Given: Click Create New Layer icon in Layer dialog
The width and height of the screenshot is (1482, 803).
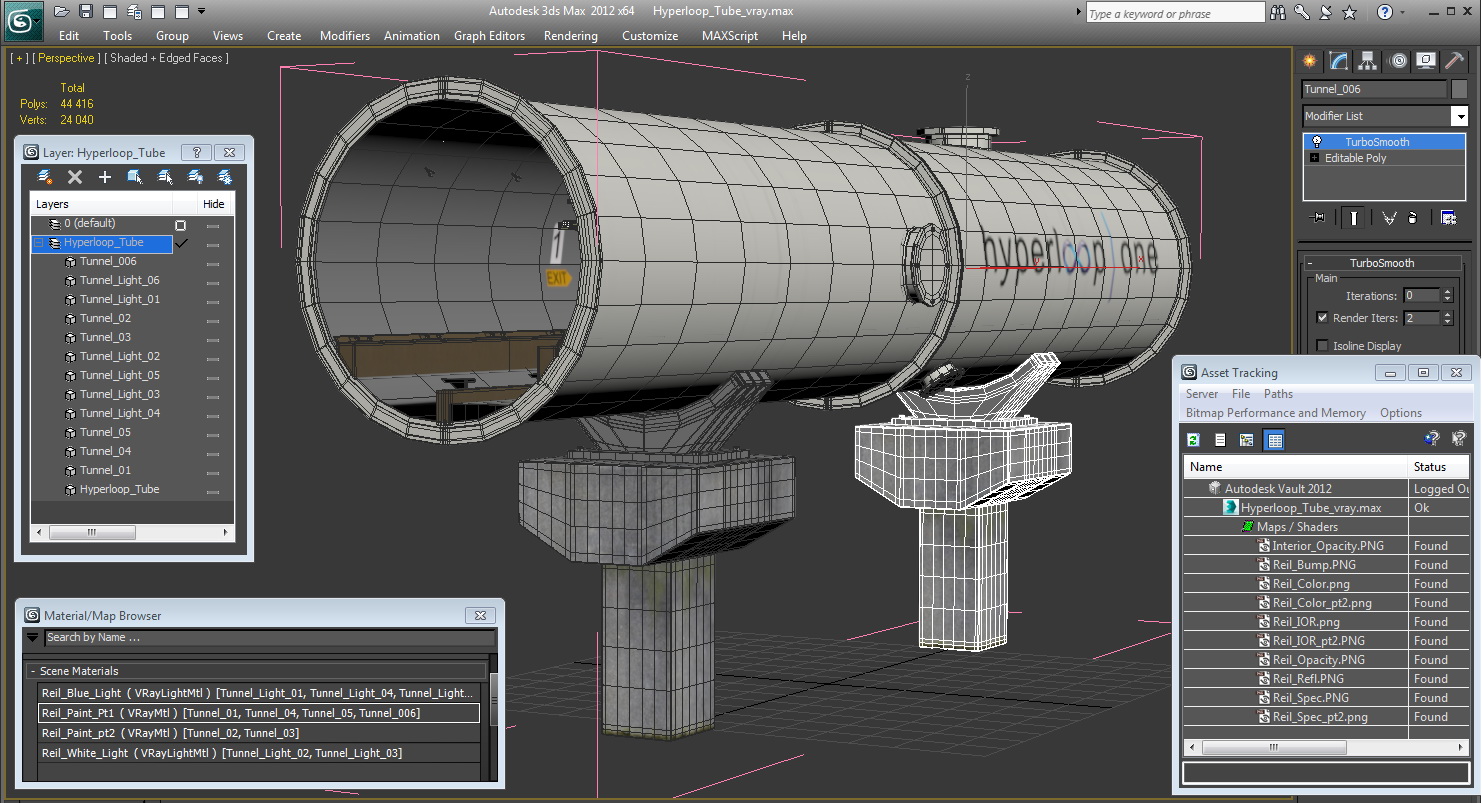Looking at the screenshot, I should 44,177.
